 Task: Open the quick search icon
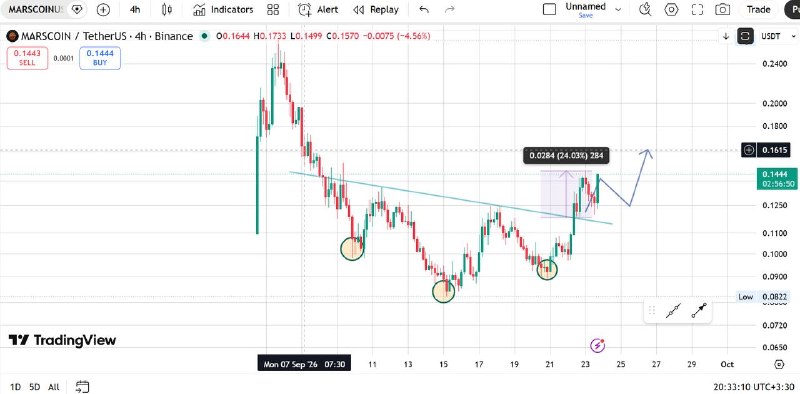point(645,9)
